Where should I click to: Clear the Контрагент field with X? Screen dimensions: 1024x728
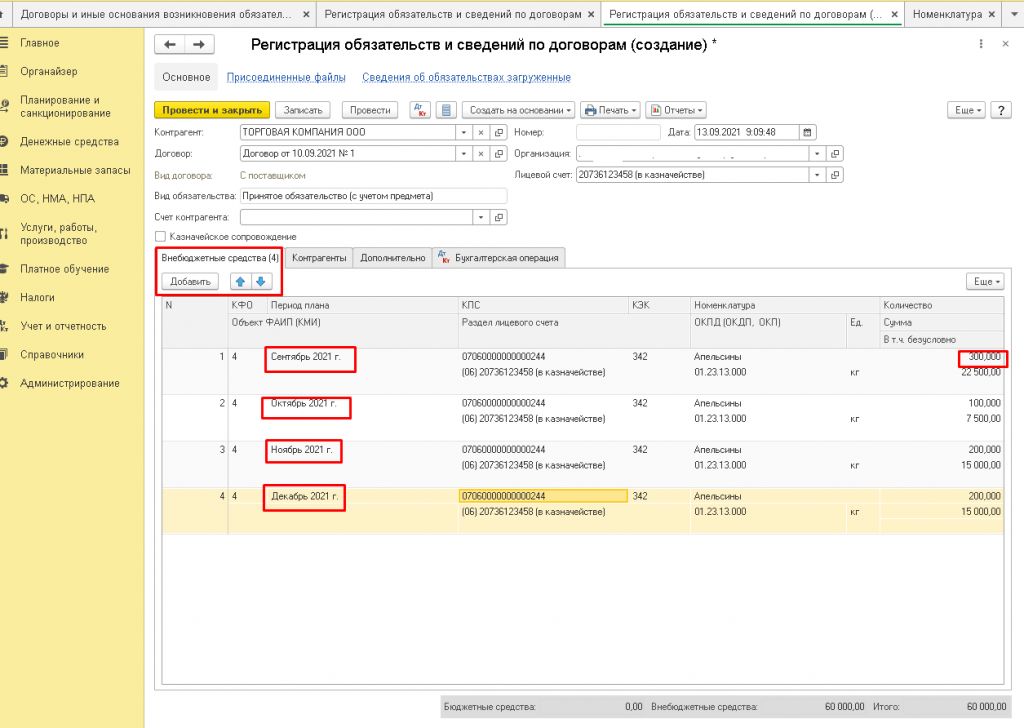[x=481, y=132]
